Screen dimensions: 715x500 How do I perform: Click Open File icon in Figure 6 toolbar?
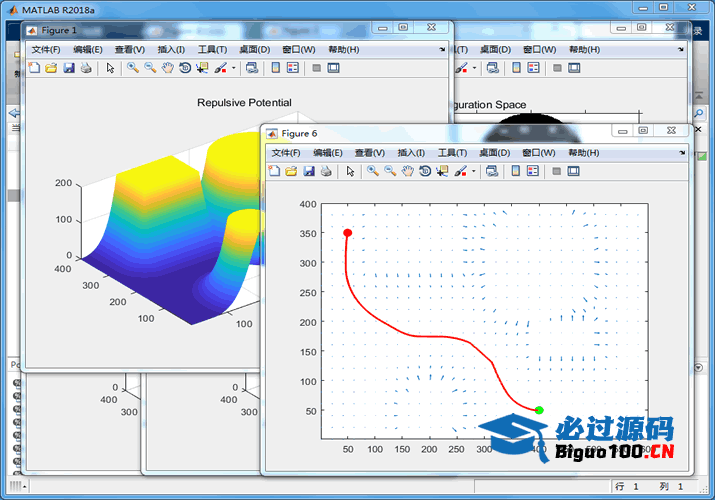[291, 171]
